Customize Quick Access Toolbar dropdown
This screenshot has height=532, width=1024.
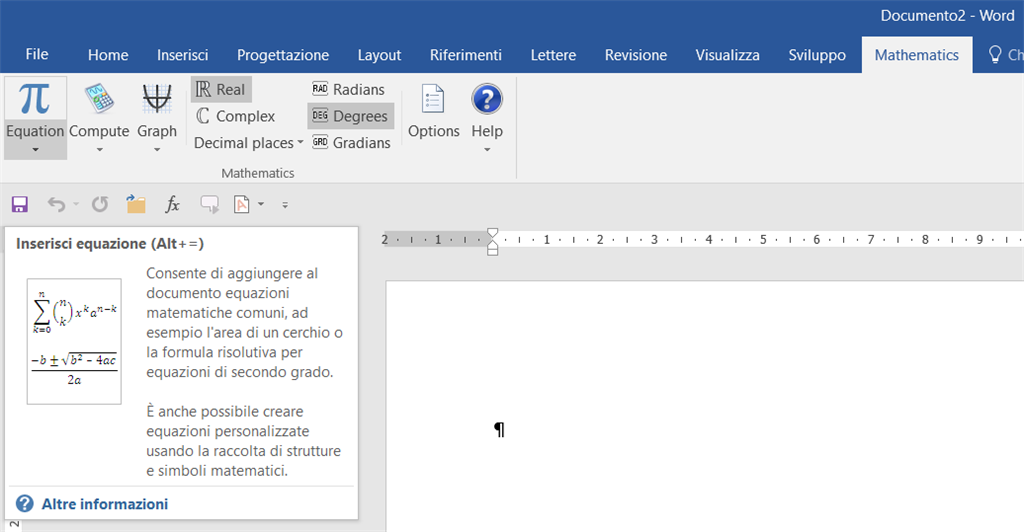tap(285, 205)
